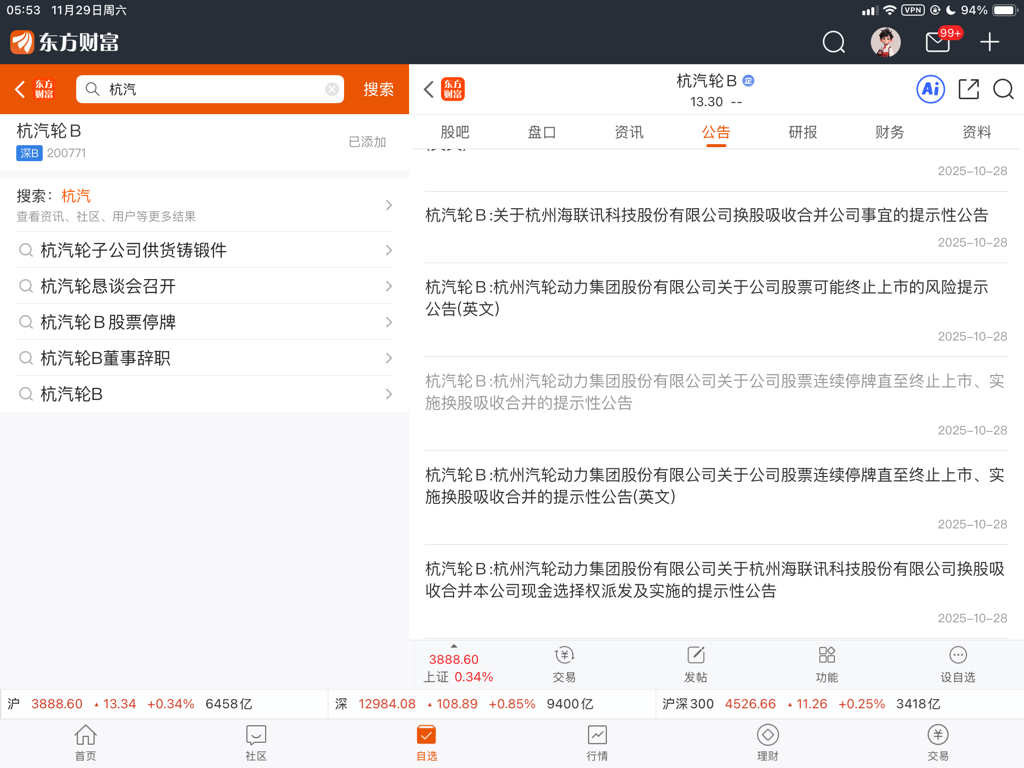This screenshot has height=768, width=1024.
Task: Select suggestion 杭汽轮子公司供货铸锻件
Action: [x=204, y=250]
